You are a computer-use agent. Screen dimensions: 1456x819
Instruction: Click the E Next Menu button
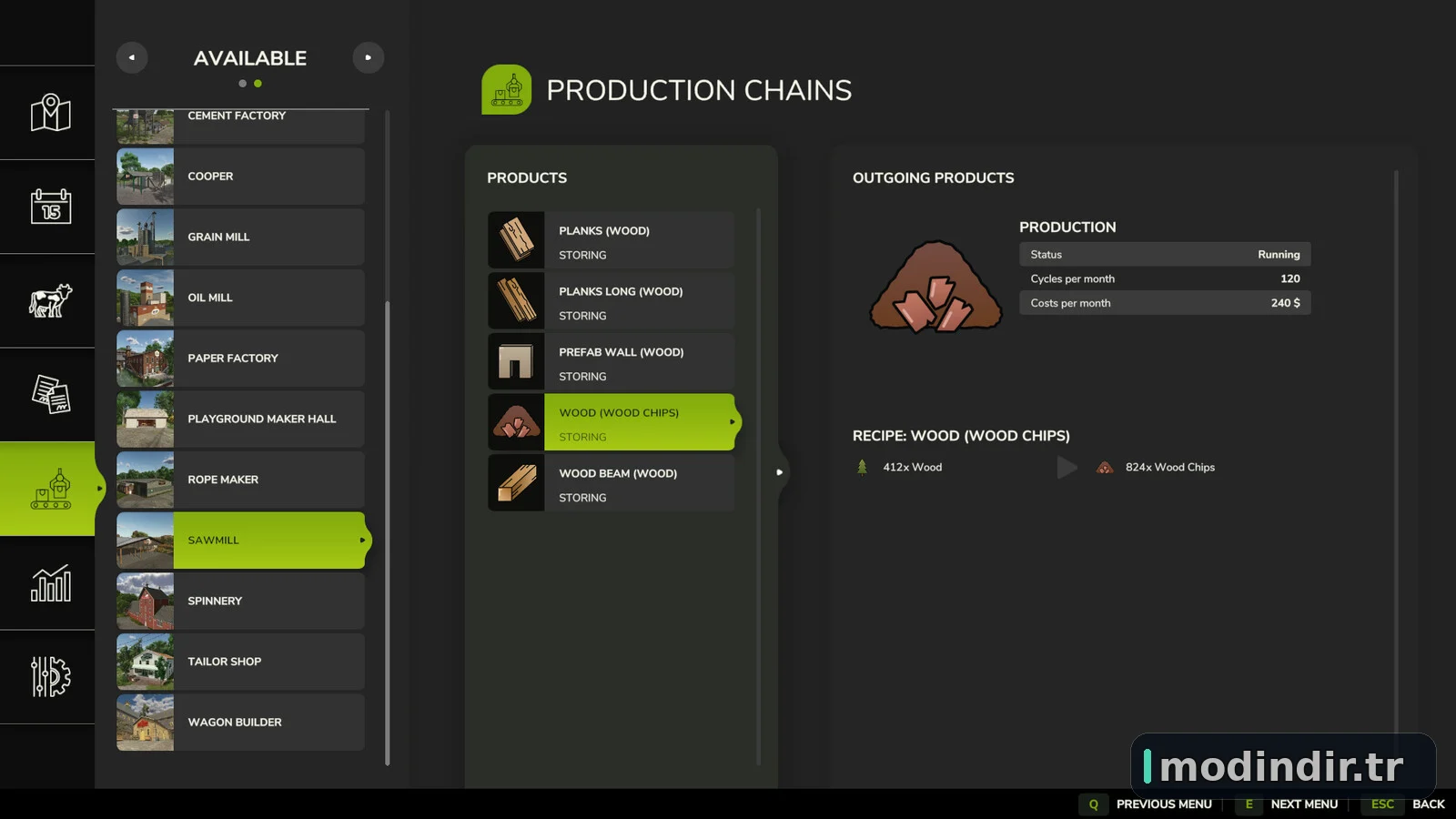pyautogui.click(x=1289, y=804)
